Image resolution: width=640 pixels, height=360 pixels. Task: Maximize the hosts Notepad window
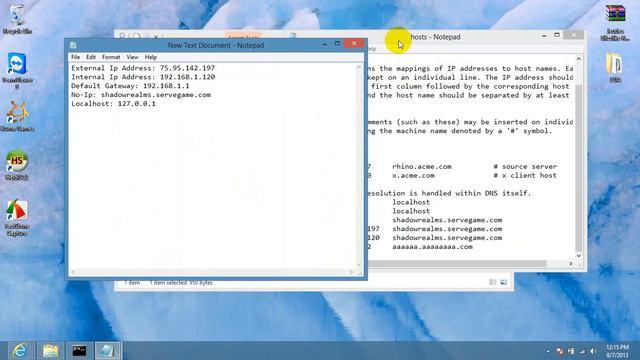(x=557, y=36)
